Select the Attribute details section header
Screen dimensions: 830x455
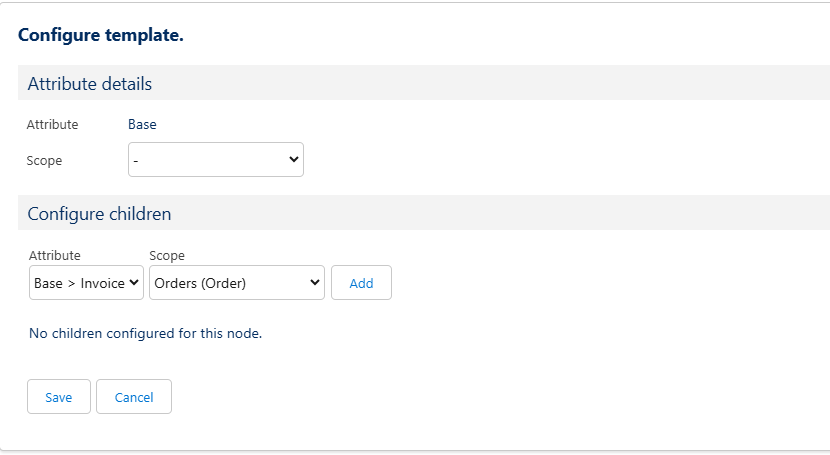90,84
